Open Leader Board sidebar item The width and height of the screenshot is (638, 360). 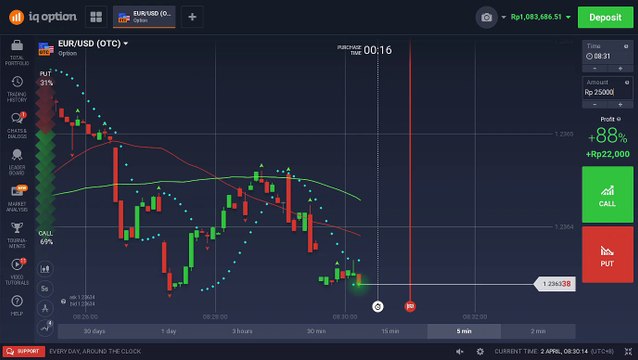coord(17,162)
